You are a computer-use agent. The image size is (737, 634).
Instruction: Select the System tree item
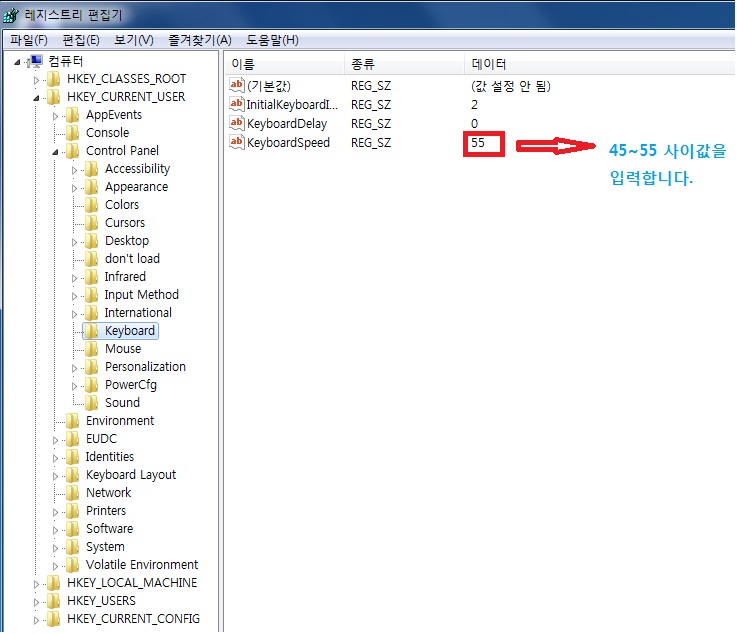[105, 547]
